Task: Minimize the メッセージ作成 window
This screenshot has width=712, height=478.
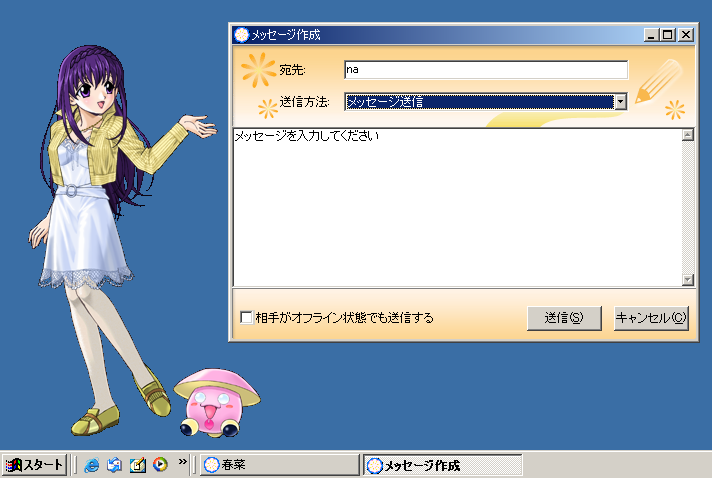Action: point(651,35)
